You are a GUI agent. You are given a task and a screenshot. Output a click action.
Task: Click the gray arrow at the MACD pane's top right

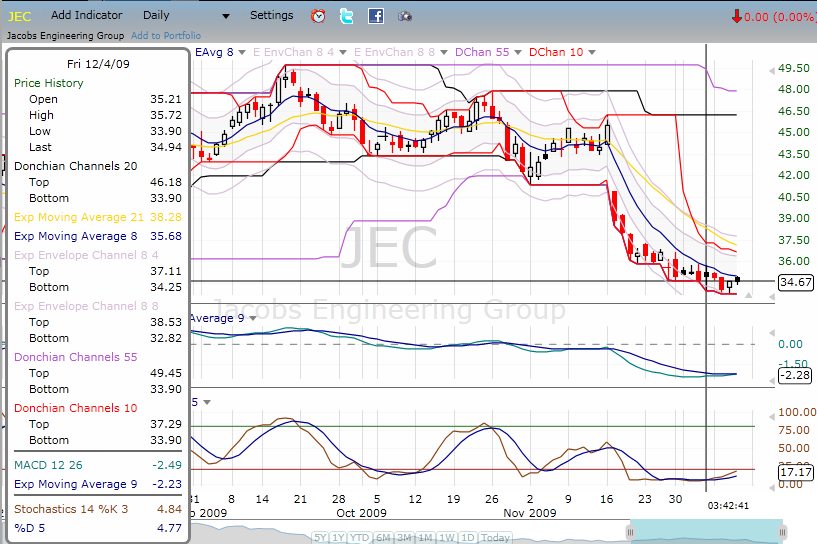point(772,332)
